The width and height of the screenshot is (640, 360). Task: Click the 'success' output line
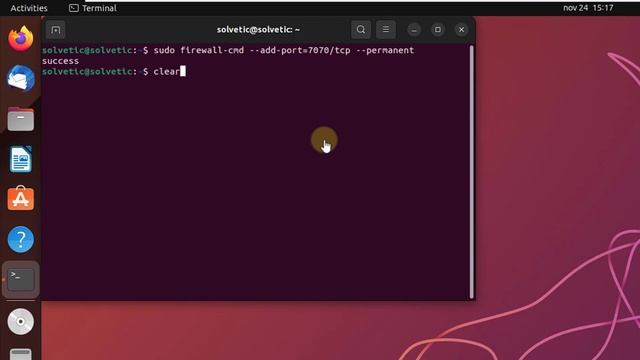click(60, 61)
